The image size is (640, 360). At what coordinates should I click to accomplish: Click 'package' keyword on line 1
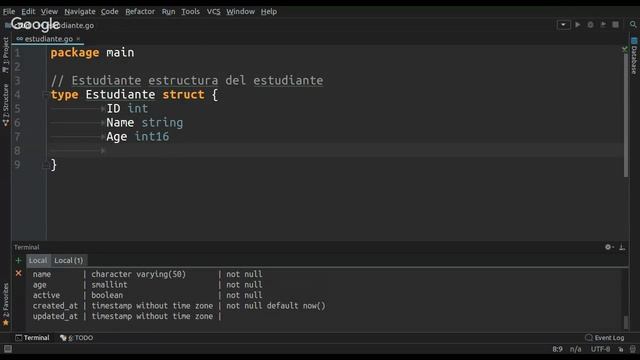pyautogui.click(x=75, y=53)
